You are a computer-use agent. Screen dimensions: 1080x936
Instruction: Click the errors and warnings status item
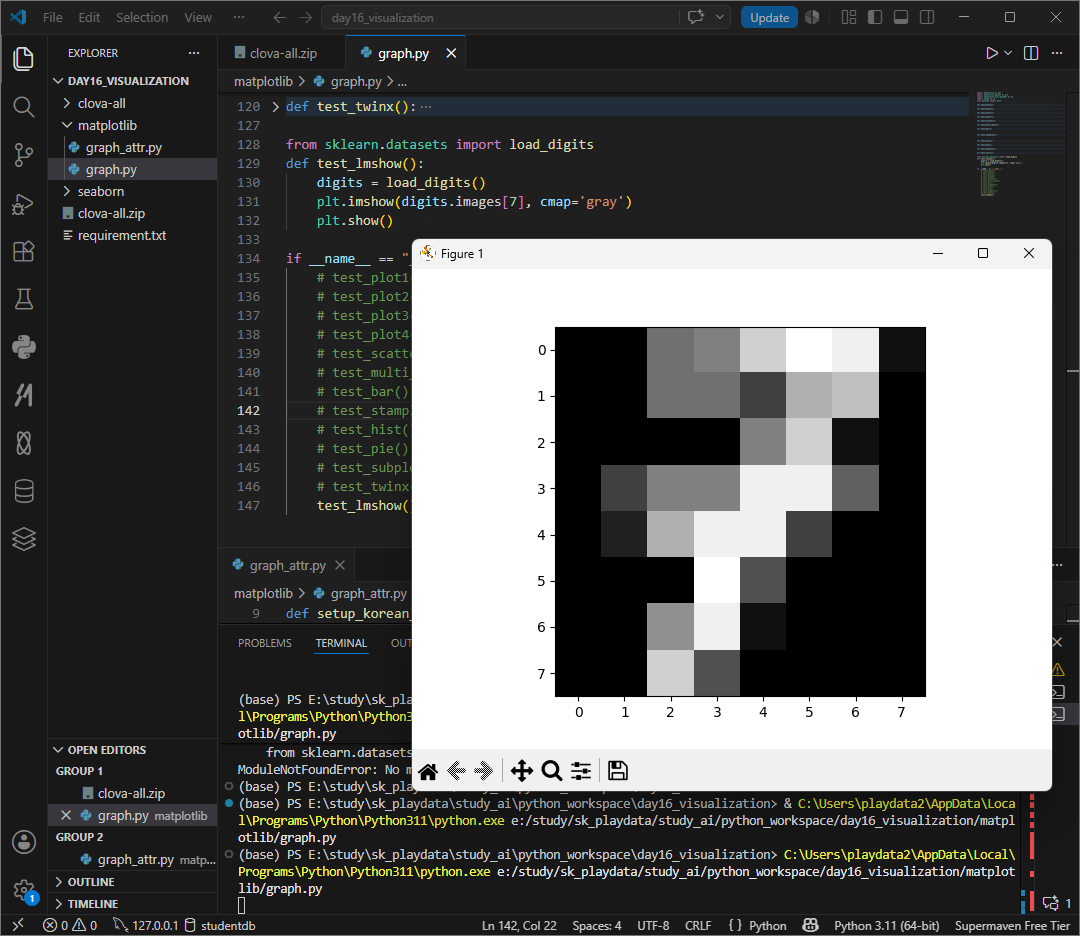click(x=70, y=925)
